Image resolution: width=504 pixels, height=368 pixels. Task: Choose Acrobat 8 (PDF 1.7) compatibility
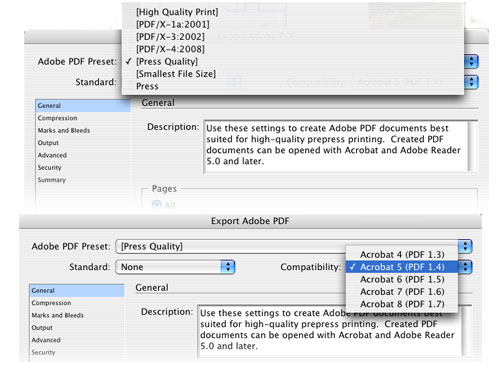click(x=402, y=304)
